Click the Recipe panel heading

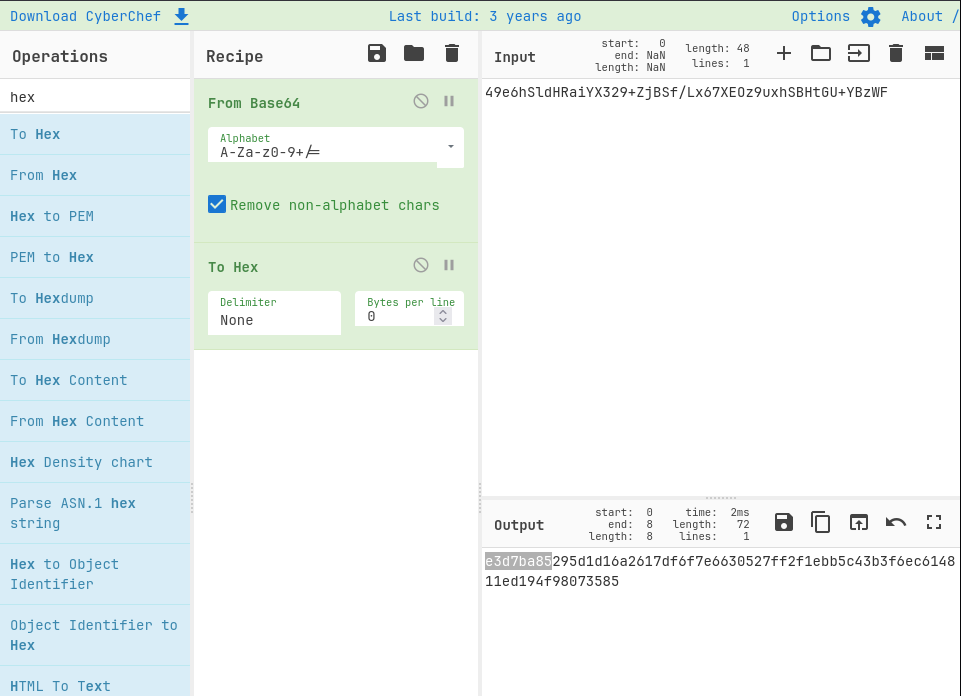coord(235,56)
